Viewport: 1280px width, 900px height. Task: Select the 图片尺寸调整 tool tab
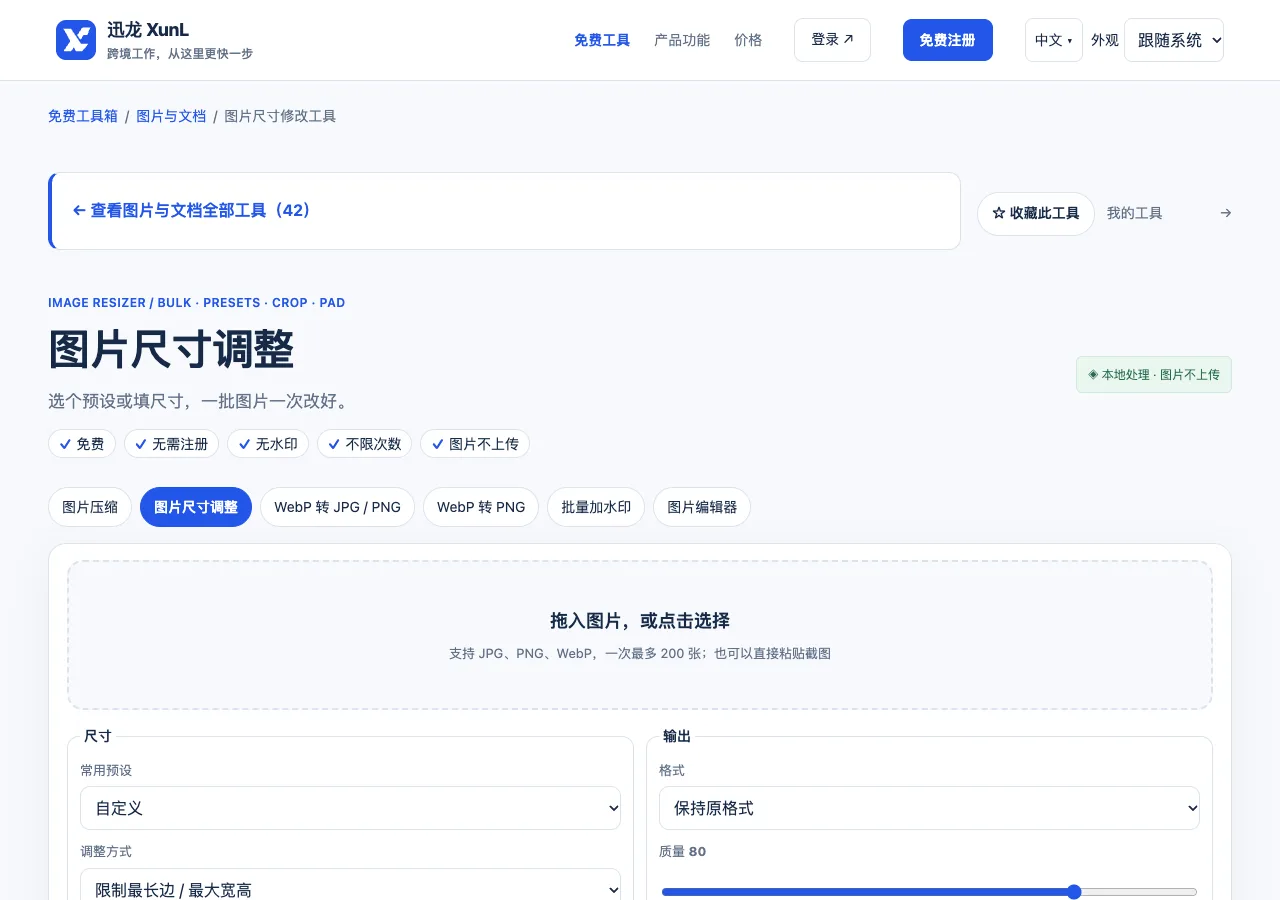point(196,507)
